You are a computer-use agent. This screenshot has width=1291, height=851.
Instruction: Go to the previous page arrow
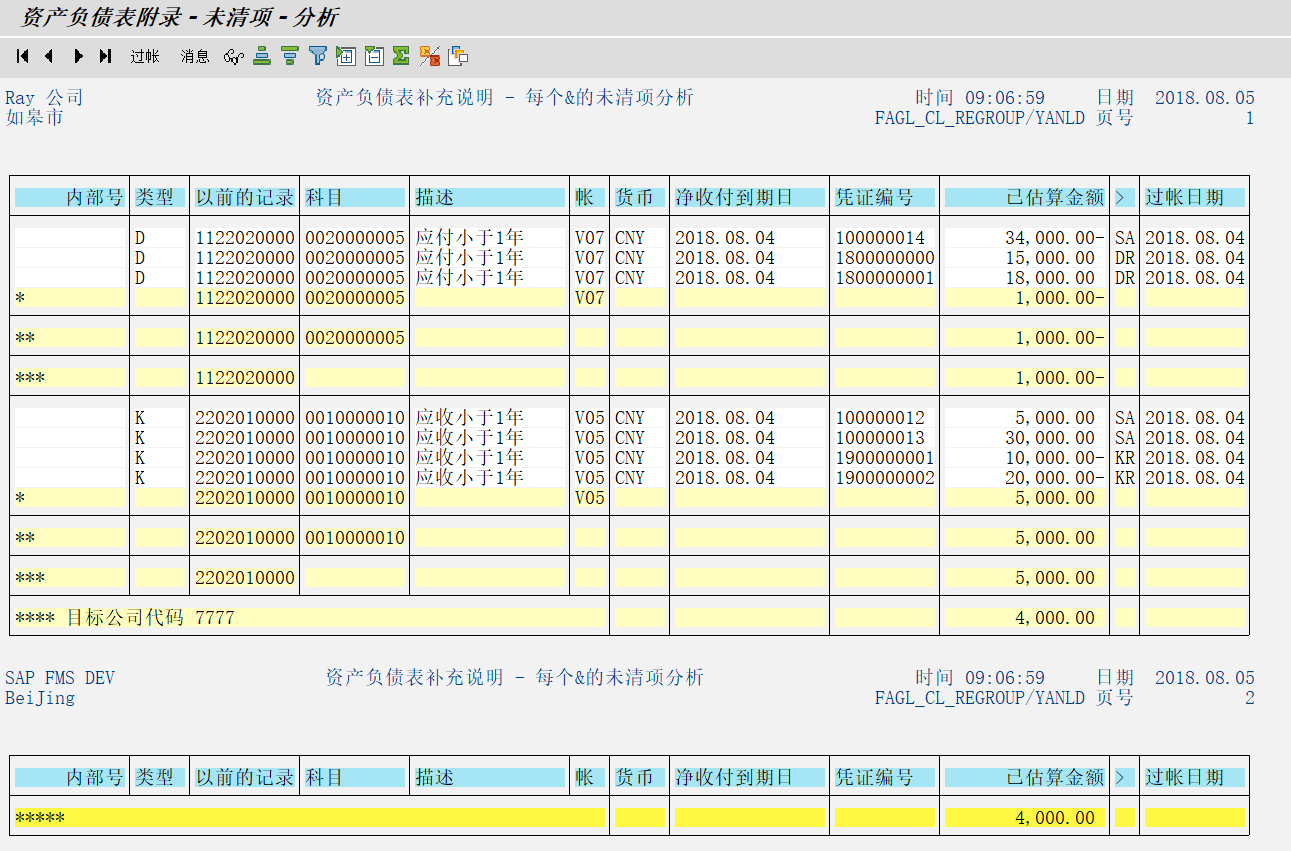coord(49,56)
